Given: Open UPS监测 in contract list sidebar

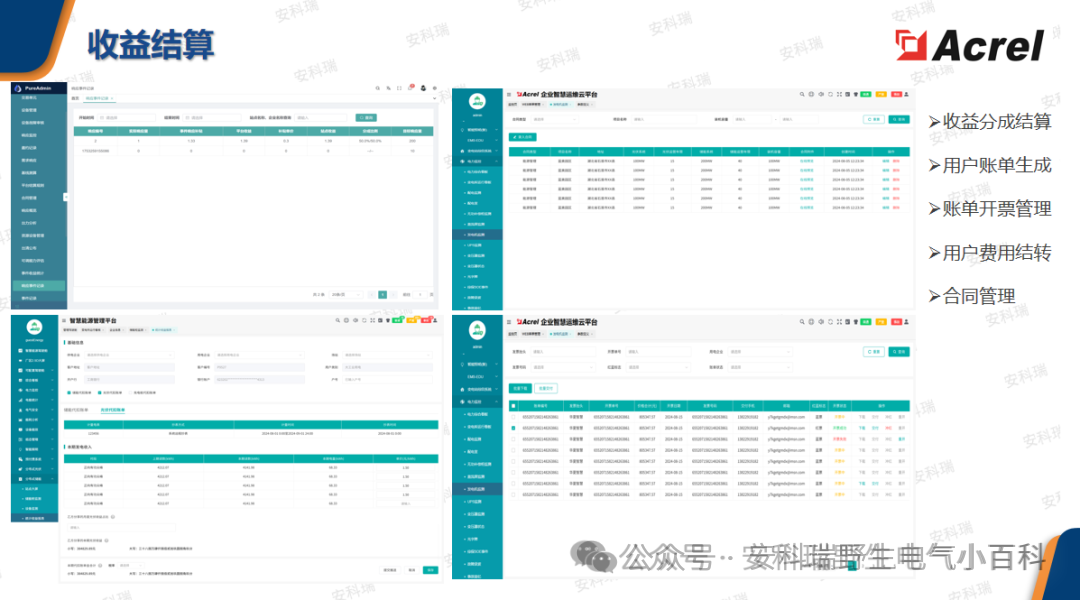Looking at the screenshot, I should (477, 245).
